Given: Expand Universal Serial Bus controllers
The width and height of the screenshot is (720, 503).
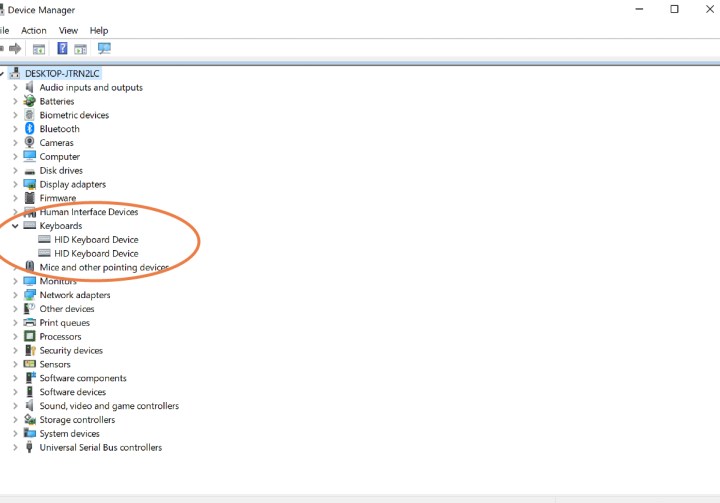Looking at the screenshot, I should click(x=15, y=448).
